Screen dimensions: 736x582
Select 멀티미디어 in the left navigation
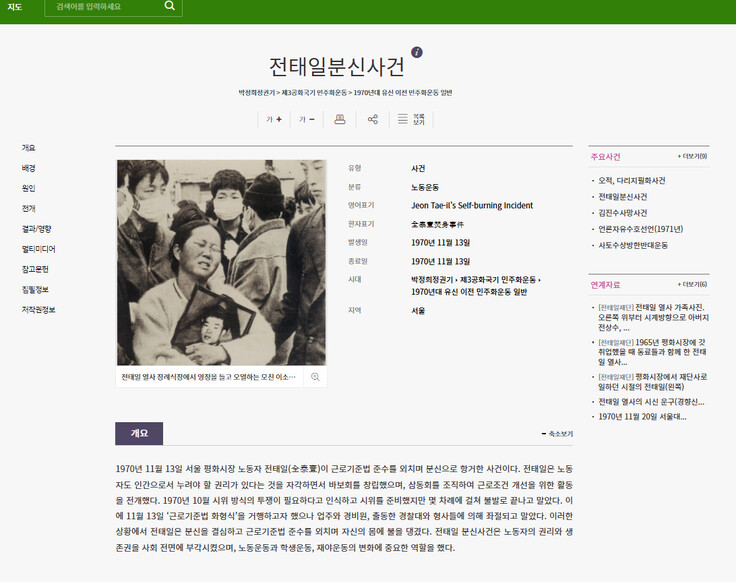point(38,249)
